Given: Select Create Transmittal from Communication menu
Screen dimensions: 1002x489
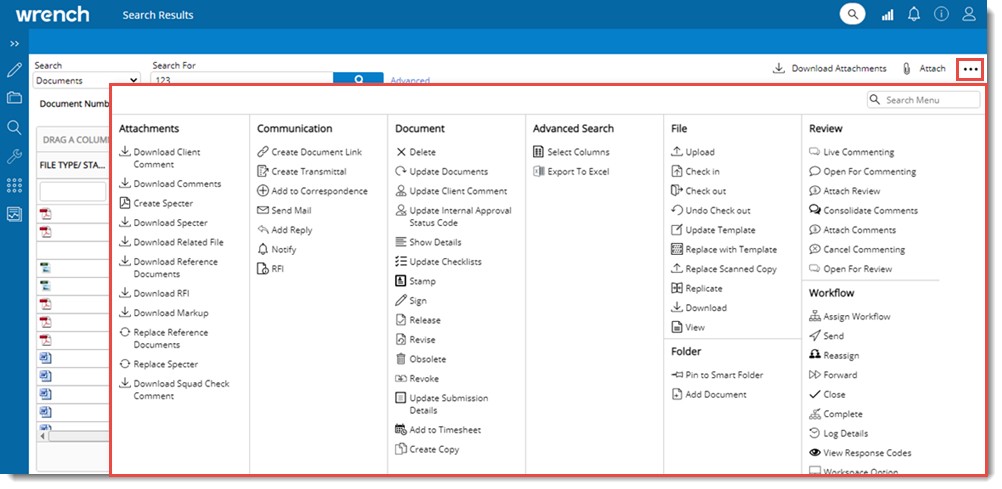Looking at the screenshot, I should click(x=309, y=172).
